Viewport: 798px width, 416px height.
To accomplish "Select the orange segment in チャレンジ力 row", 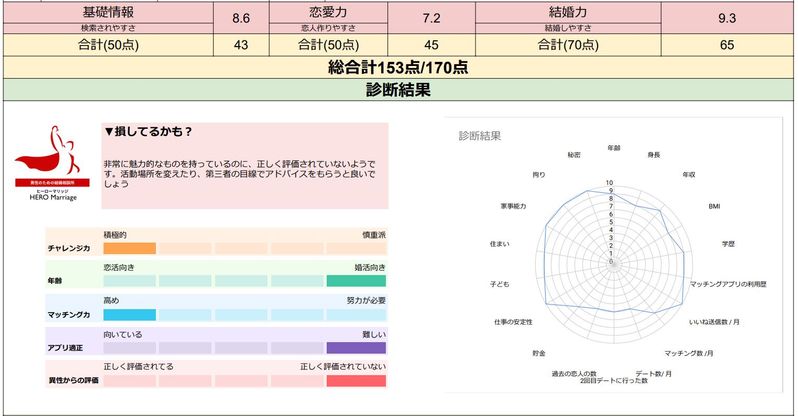I will tap(129, 248).
